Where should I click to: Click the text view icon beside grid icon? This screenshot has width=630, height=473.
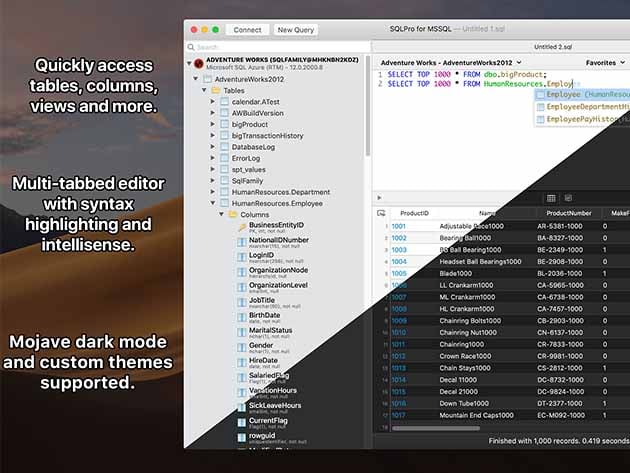tap(570, 198)
